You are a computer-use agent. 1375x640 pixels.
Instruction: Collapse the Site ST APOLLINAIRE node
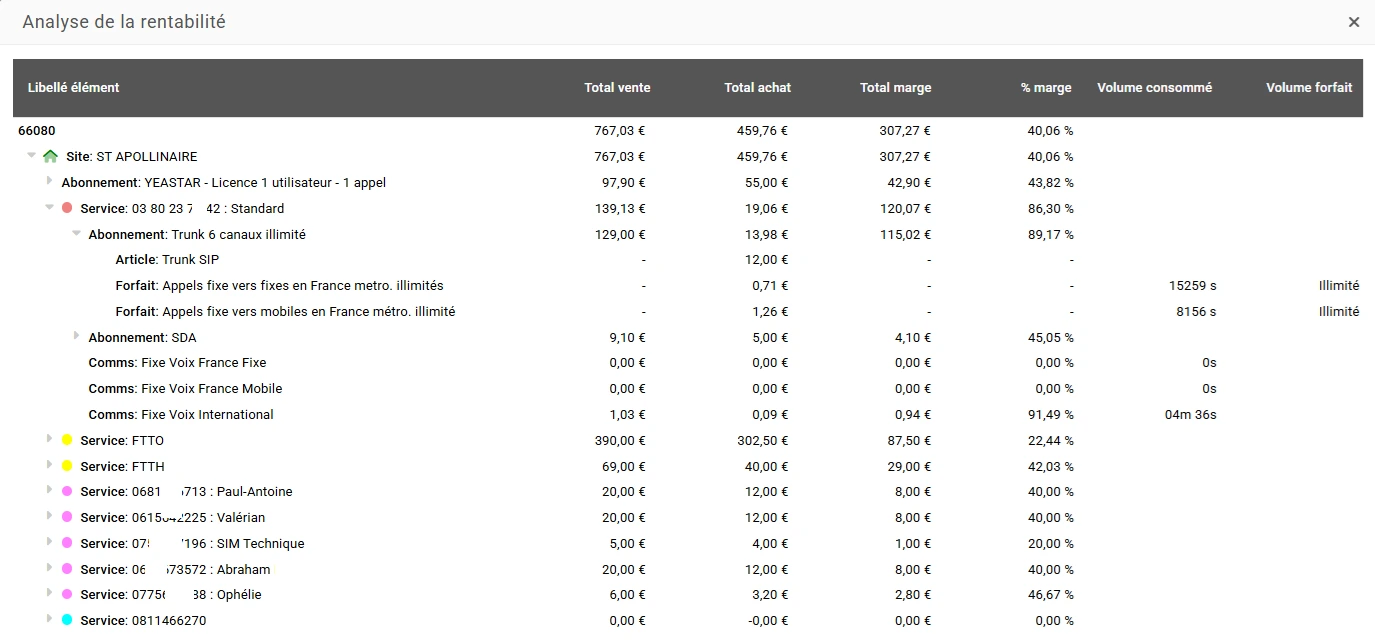31,155
